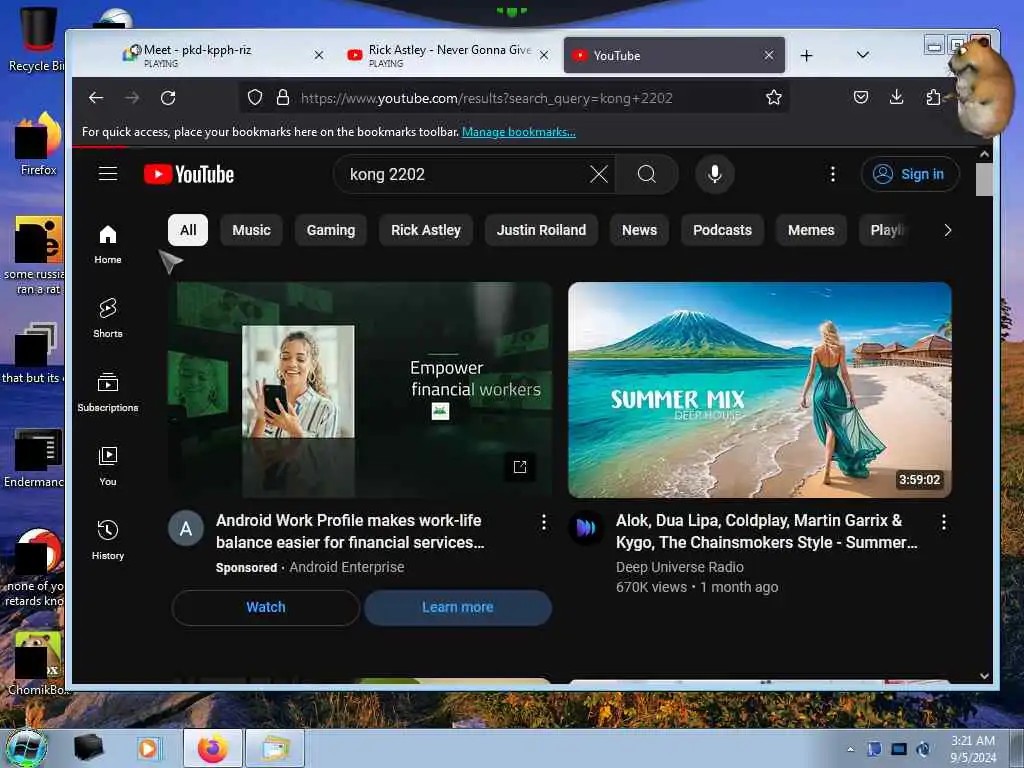Select the YouTube tab
The width and height of the screenshot is (1024, 768).
click(x=673, y=56)
